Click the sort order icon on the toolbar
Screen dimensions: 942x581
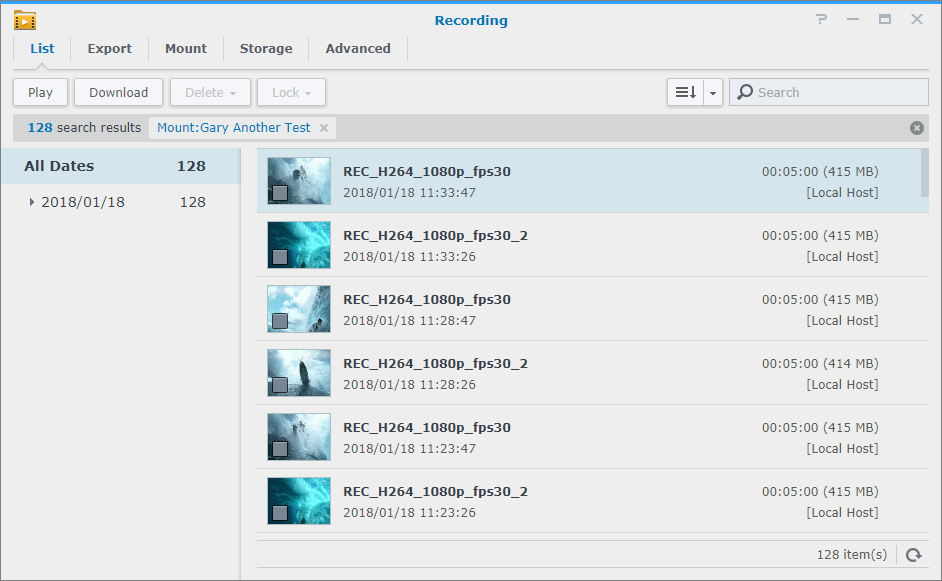coord(688,91)
